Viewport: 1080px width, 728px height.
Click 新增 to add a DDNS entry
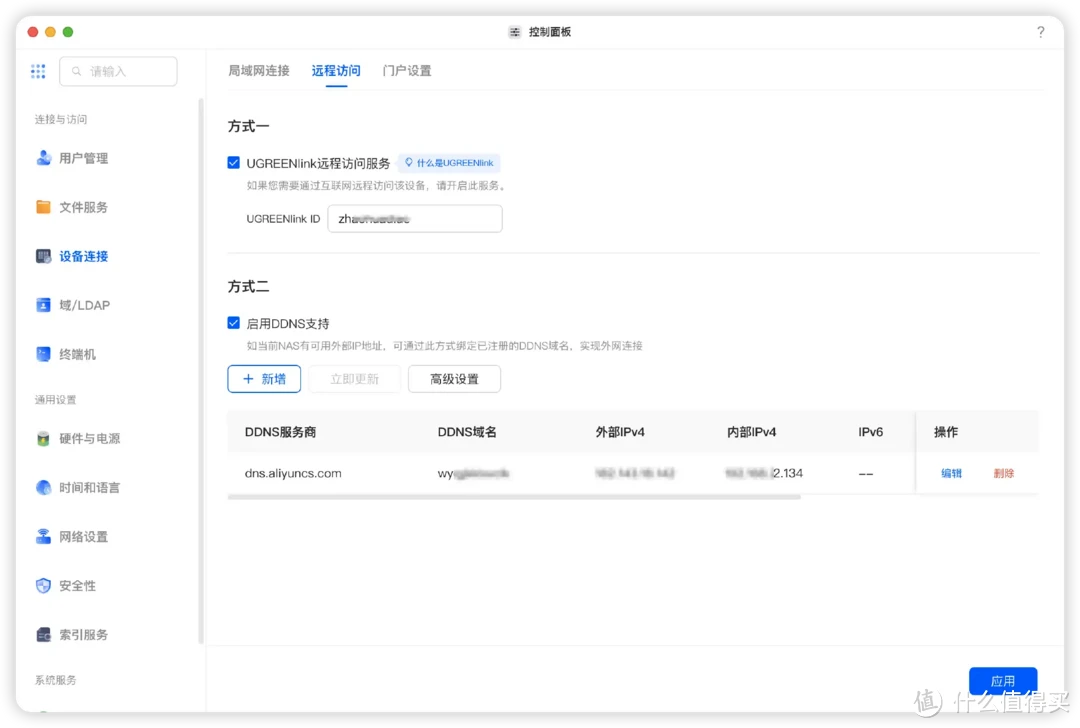click(x=264, y=379)
